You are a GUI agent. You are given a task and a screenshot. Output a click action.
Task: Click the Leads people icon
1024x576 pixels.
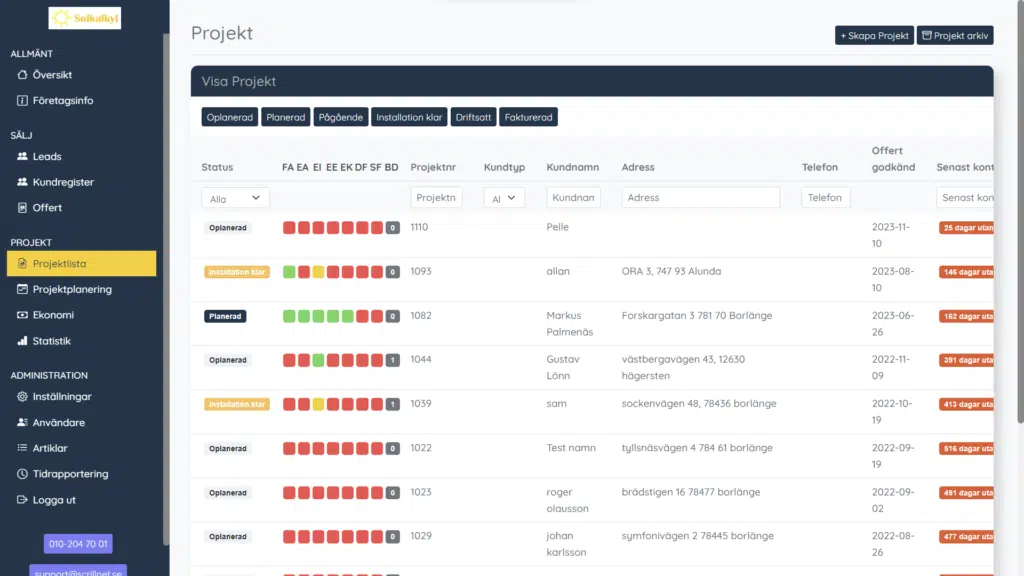[22, 156]
